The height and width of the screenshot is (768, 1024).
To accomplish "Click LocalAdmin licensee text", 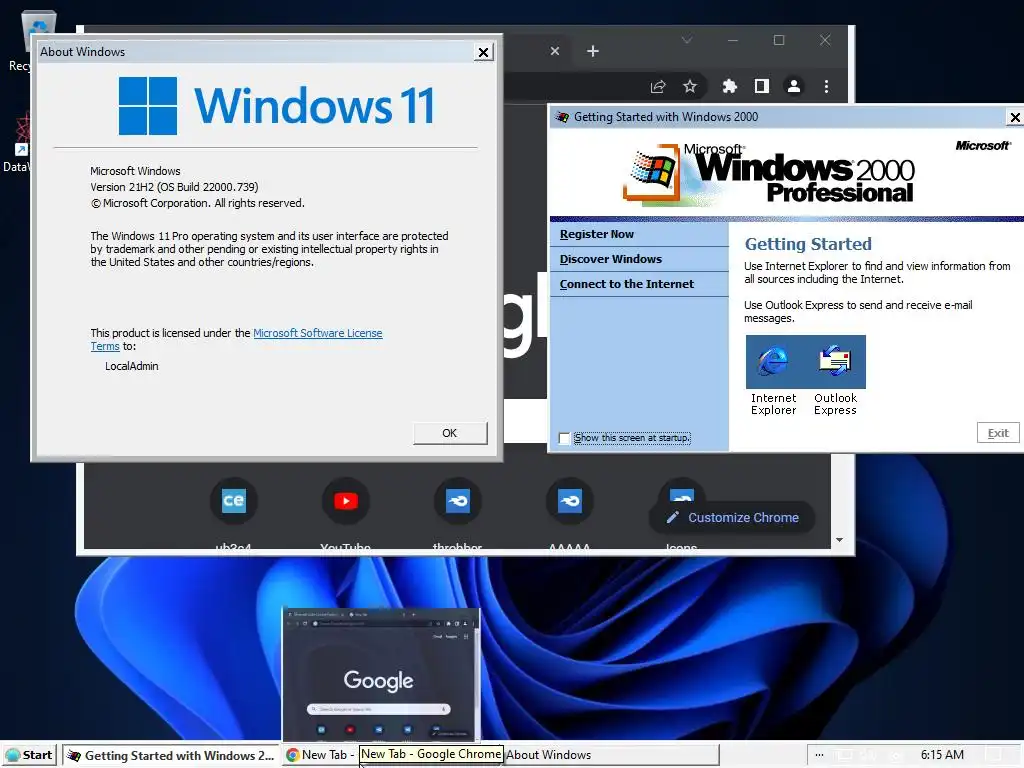I will click(x=131, y=366).
